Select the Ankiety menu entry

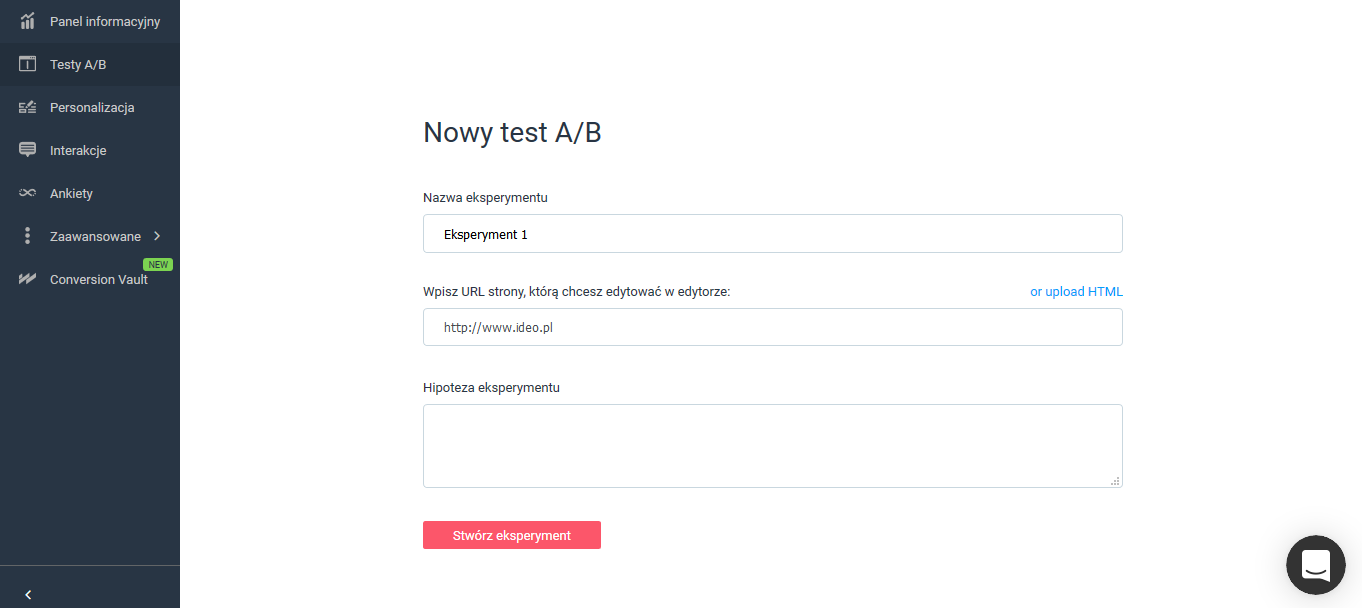click(x=71, y=193)
